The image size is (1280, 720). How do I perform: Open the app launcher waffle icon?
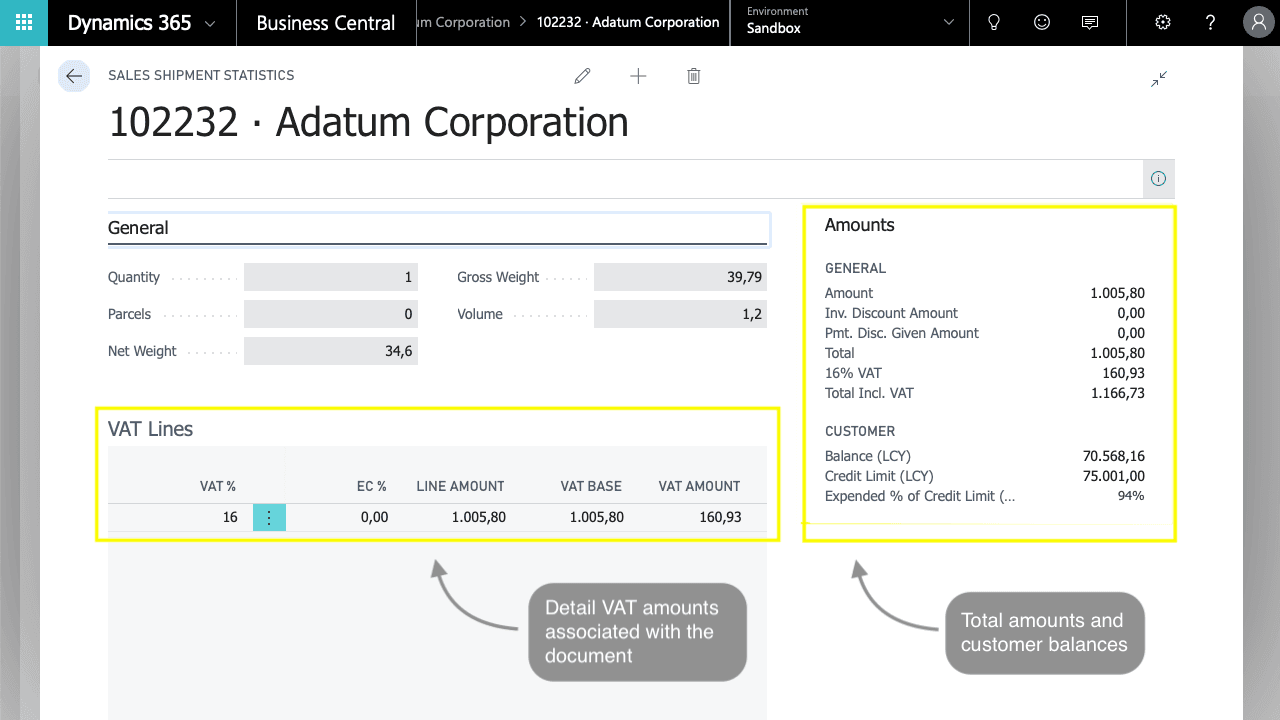[24, 23]
